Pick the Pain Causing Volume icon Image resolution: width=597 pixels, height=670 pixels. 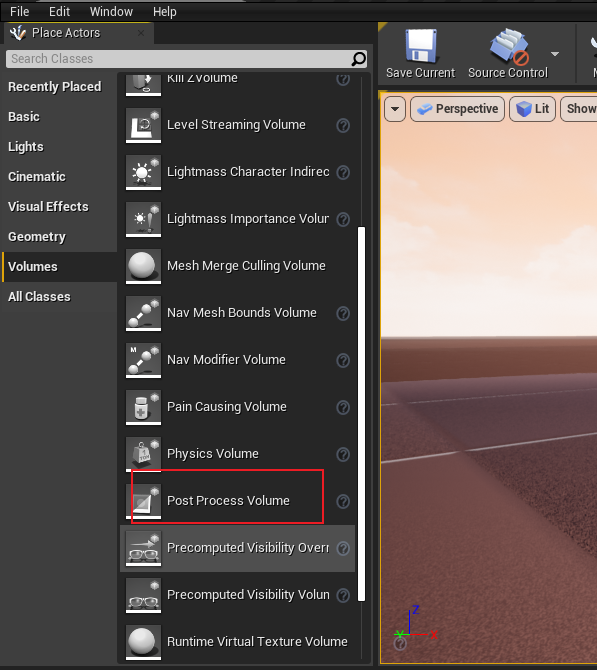143,407
